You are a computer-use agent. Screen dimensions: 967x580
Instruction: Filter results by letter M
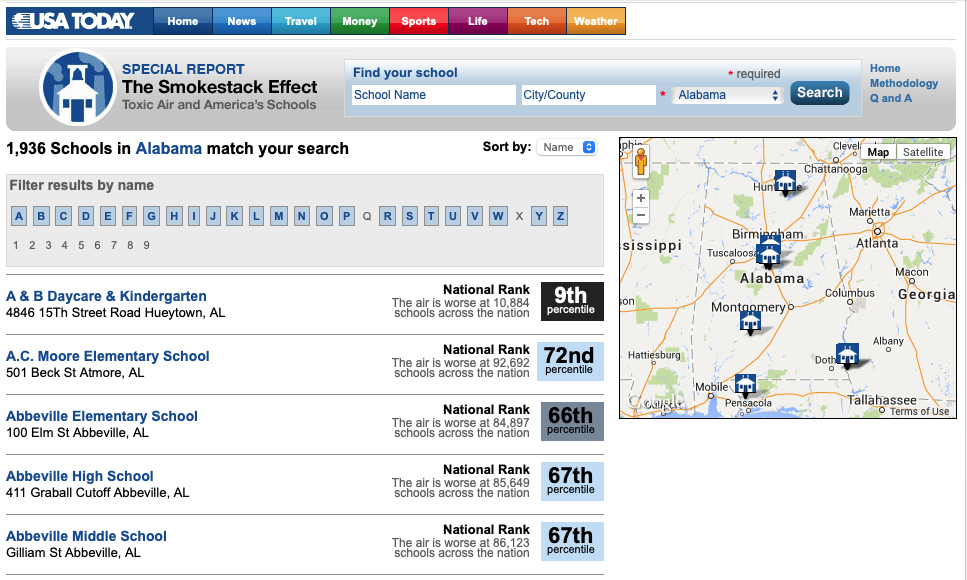(x=279, y=216)
